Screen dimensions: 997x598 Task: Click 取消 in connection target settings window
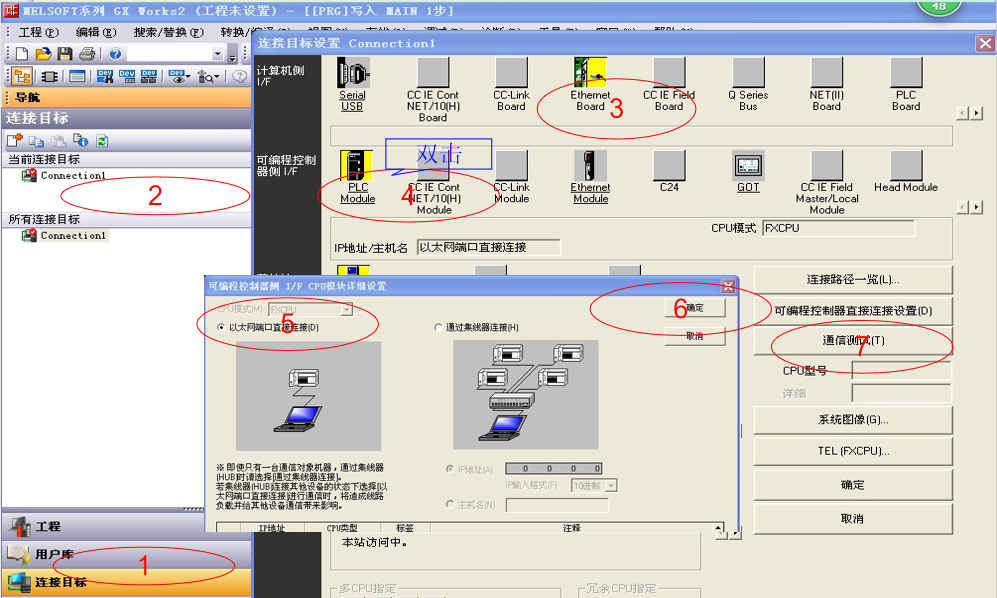[853, 518]
